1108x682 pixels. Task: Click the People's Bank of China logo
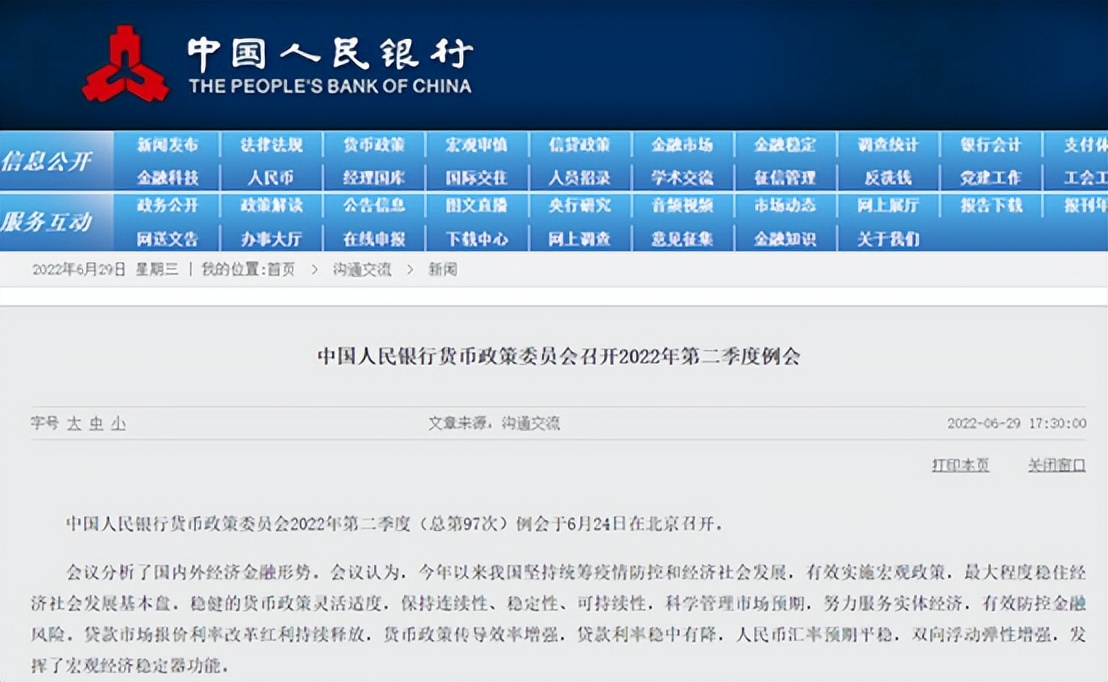[x=125, y=64]
